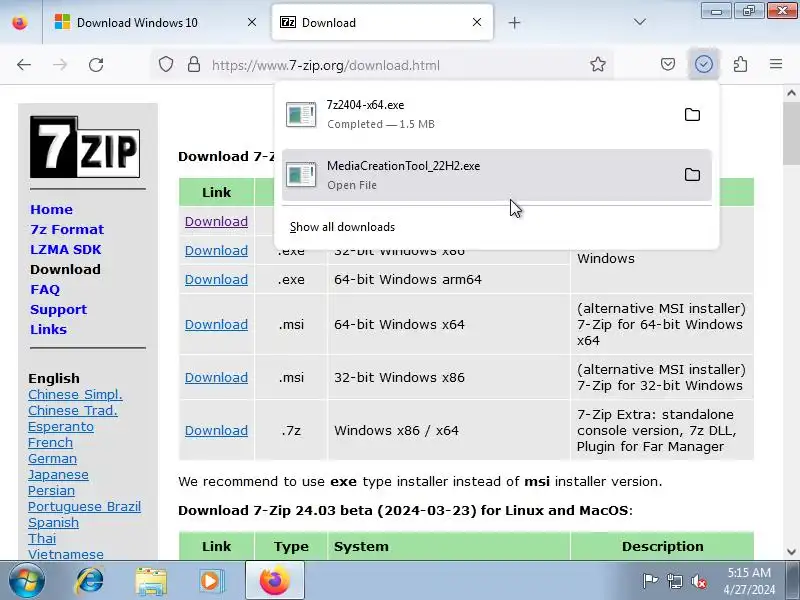Close the 7-Zip Download tab
Screen dimensions: 800x600
pos(477,22)
